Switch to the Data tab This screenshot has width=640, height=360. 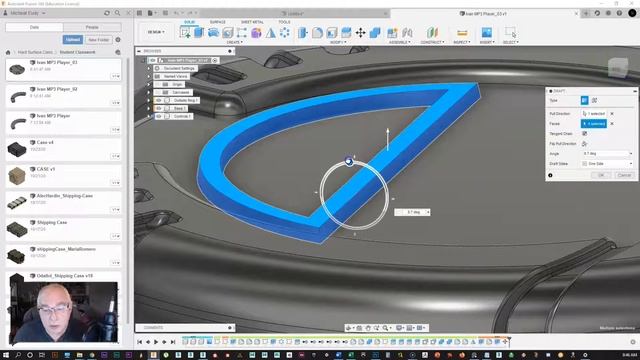[34, 27]
